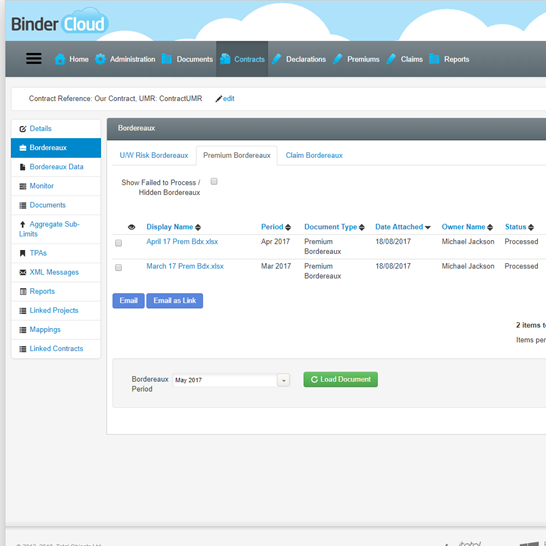Click the eye icon column header

point(131,227)
